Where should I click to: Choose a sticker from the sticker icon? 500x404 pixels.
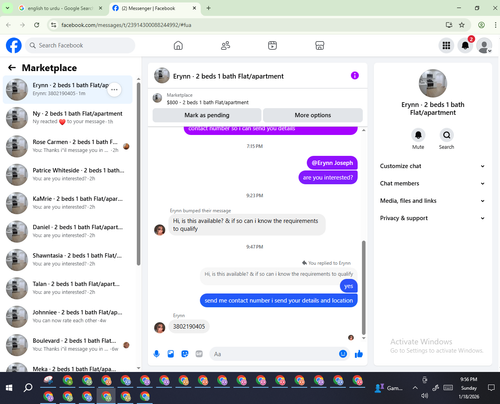click(x=185, y=354)
